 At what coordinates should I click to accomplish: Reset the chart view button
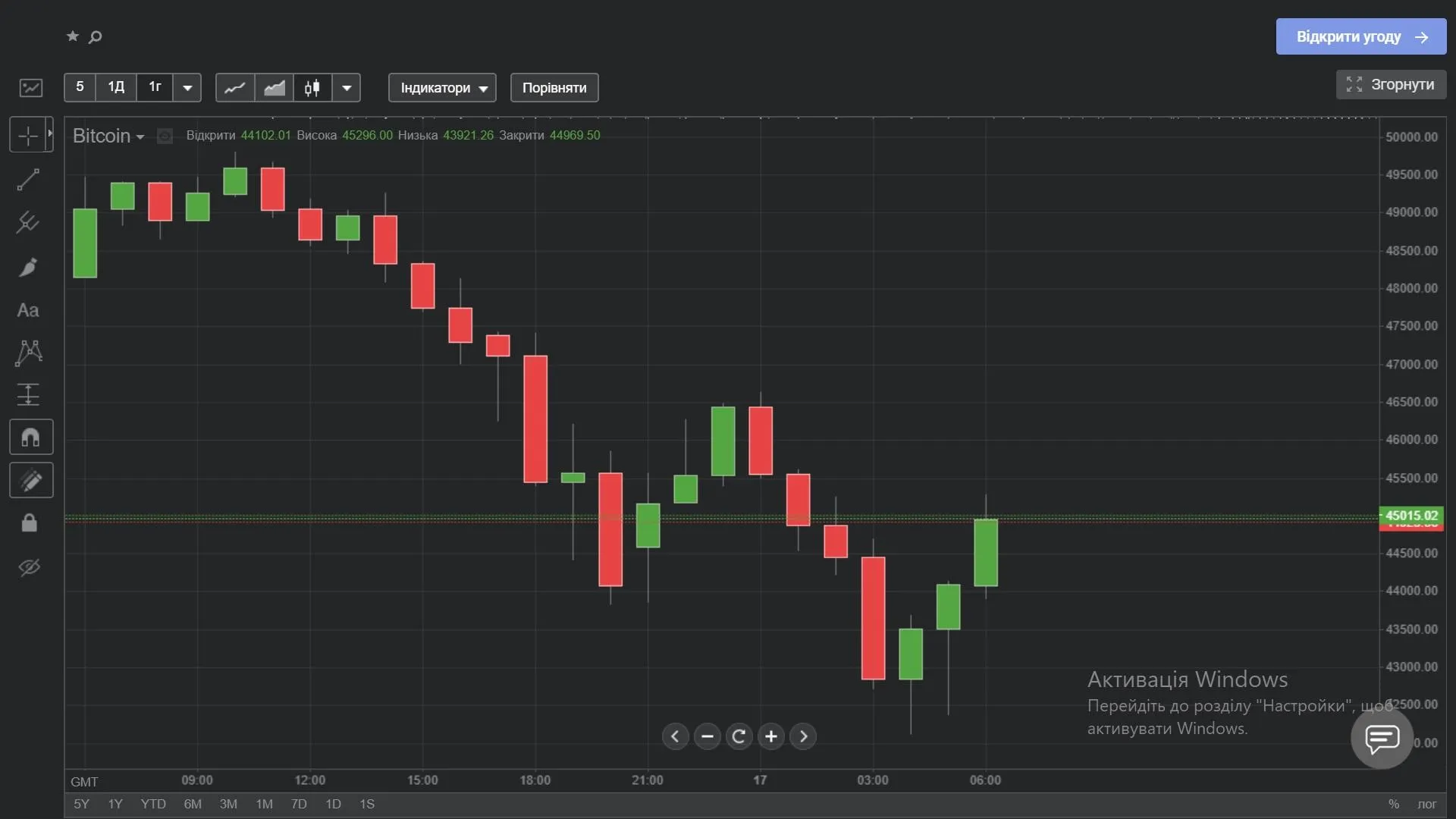739,736
